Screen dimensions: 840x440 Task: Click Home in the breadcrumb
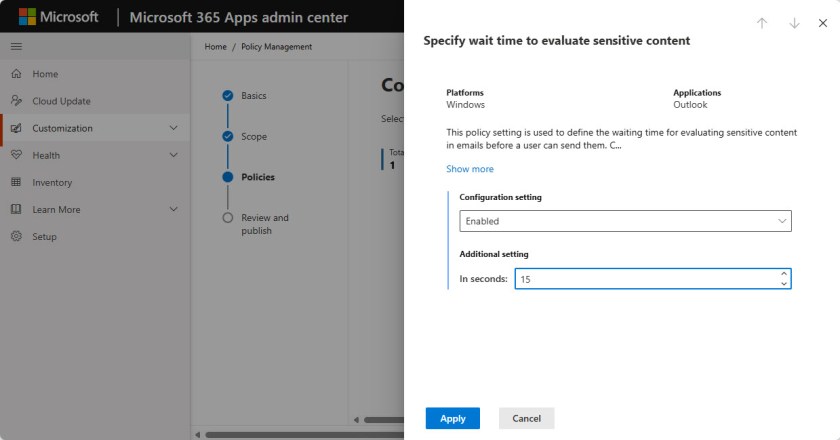[x=215, y=47]
